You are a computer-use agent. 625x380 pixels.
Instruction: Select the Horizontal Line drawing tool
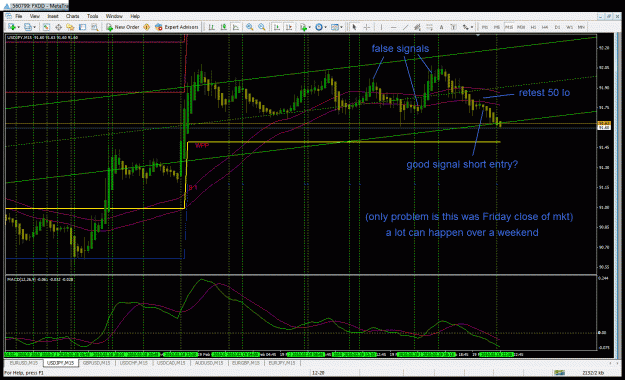point(393,27)
